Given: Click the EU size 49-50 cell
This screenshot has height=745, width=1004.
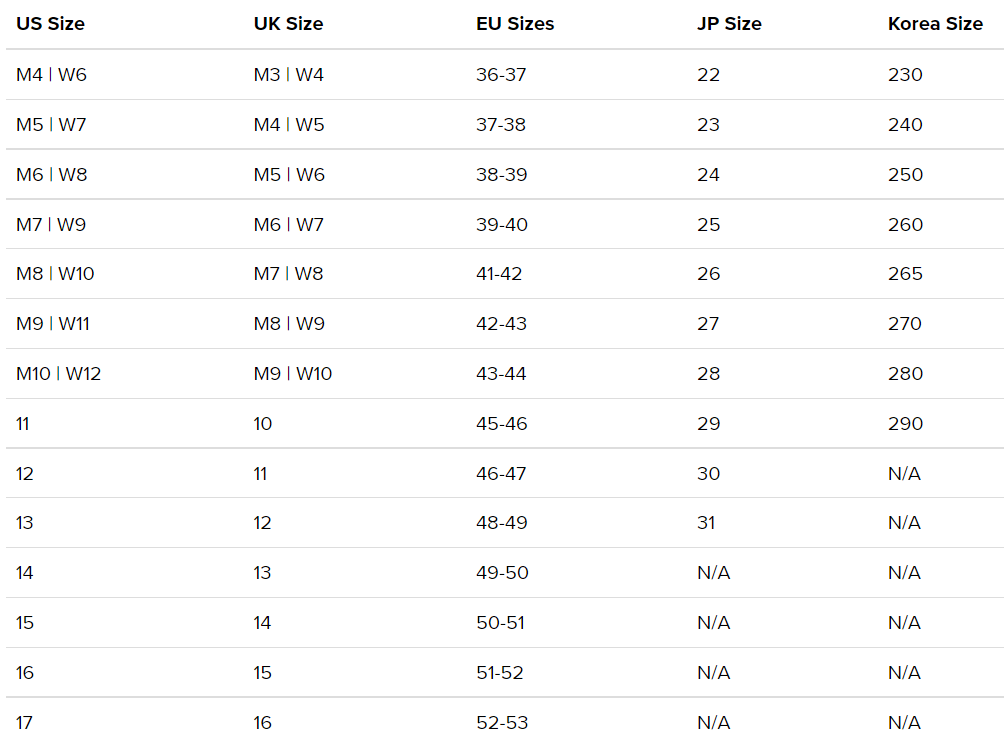Looking at the screenshot, I should tap(502, 573).
